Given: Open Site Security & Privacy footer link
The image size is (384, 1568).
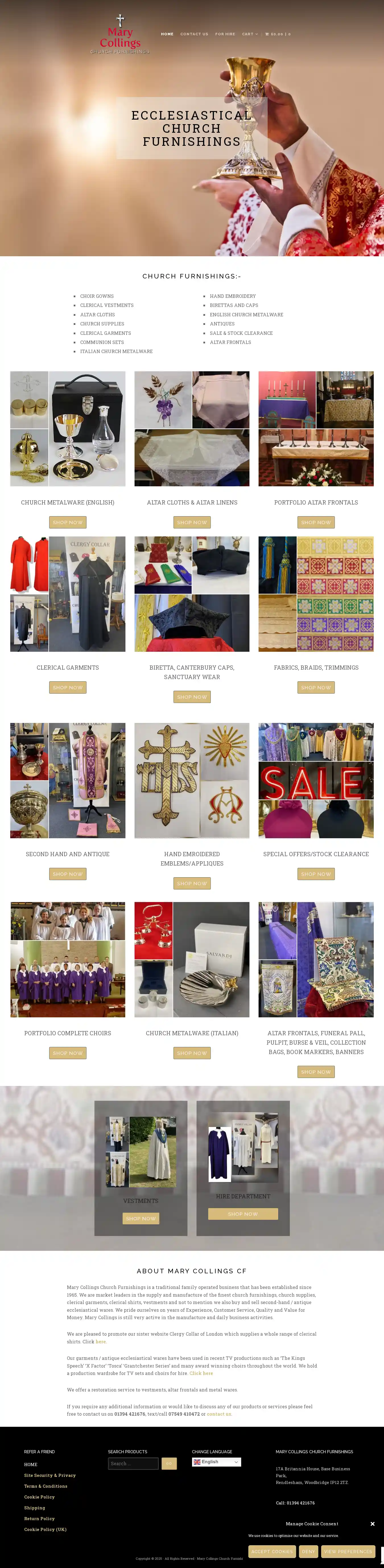Looking at the screenshot, I should click(50, 1475).
